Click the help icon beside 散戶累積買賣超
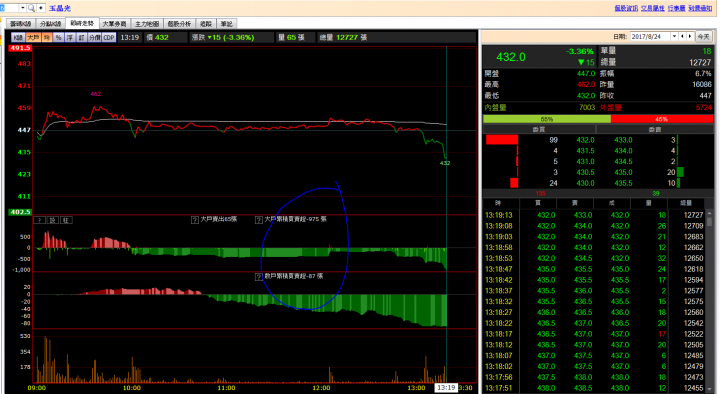Viewport: 720px width, 394px height. [259, 277]
